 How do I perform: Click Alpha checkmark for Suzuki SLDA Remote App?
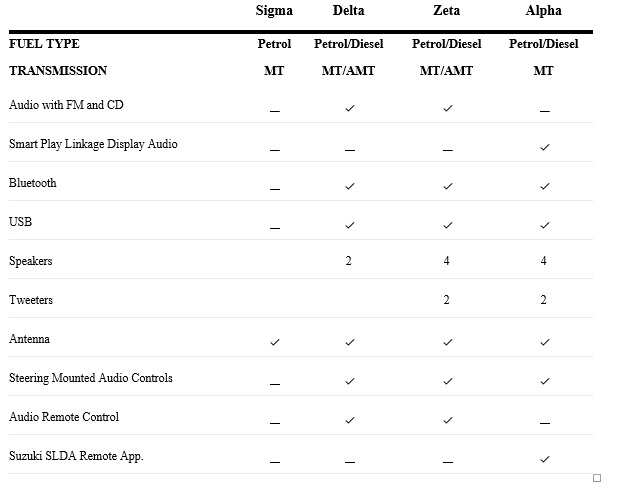coord(544,459)
